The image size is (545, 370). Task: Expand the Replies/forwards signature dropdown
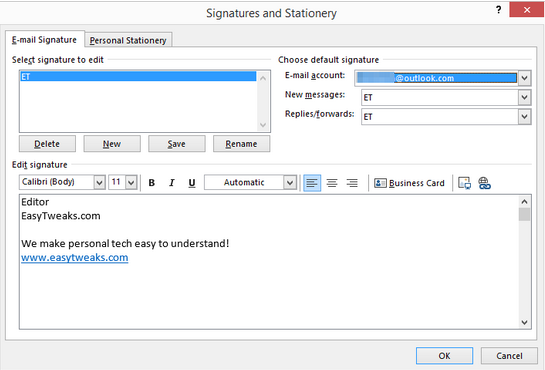coord(524,117)
